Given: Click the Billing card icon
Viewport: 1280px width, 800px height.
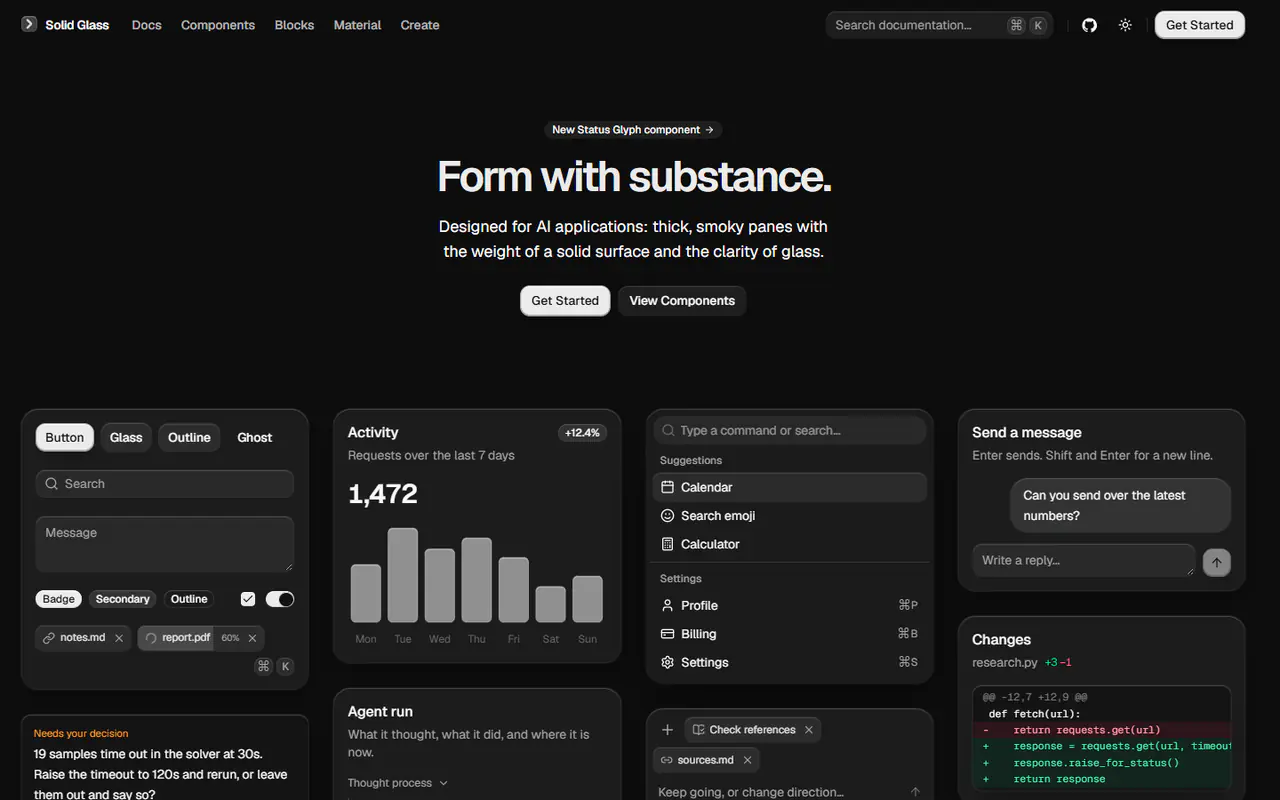Looking at the screenshot, I should pyautogui.click(x=668, y=634).
